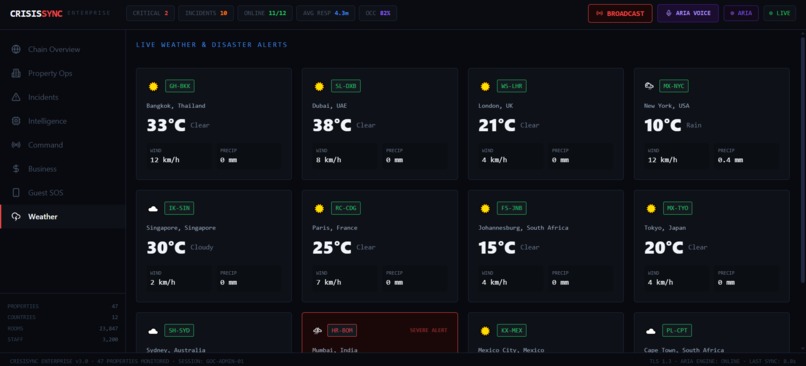Click the 33°C Bangkok temperature
This screenshot has width=806, height=366.
tap(166, 125)
